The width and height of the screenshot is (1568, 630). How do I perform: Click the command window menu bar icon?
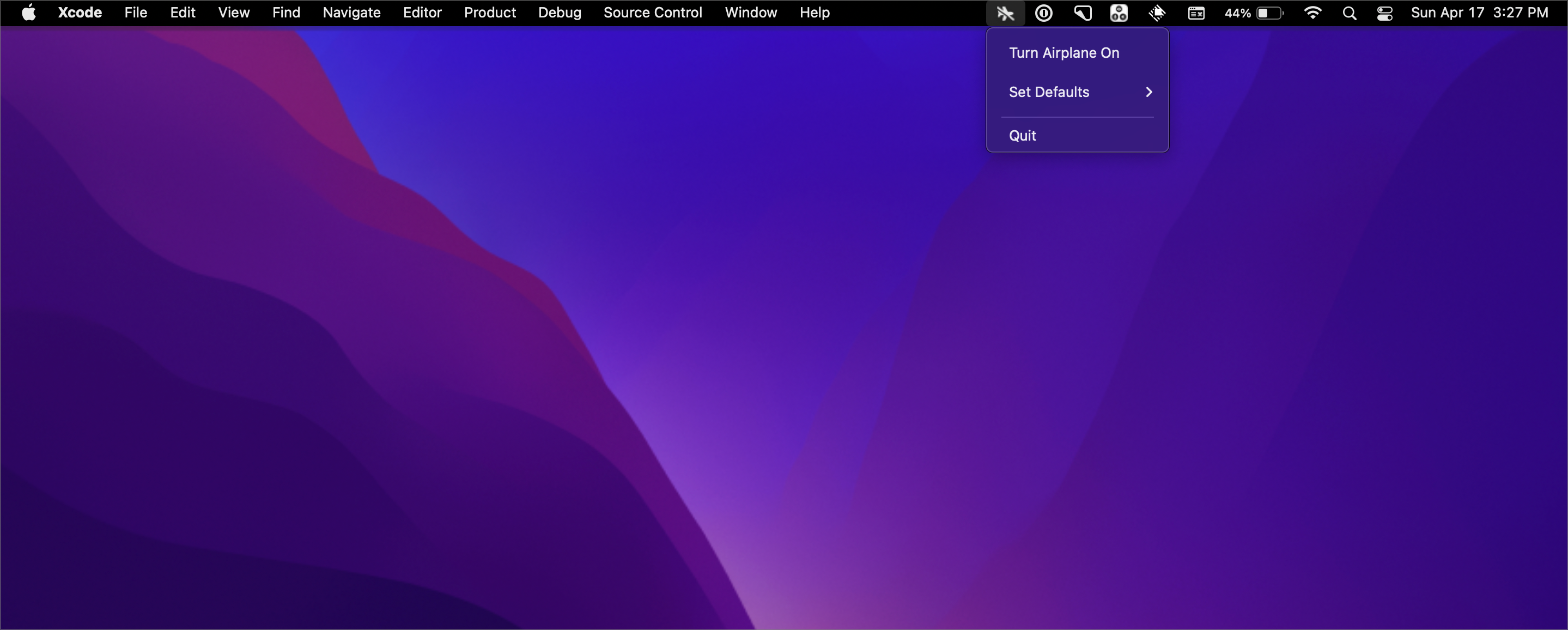[x=1196, y=13]
